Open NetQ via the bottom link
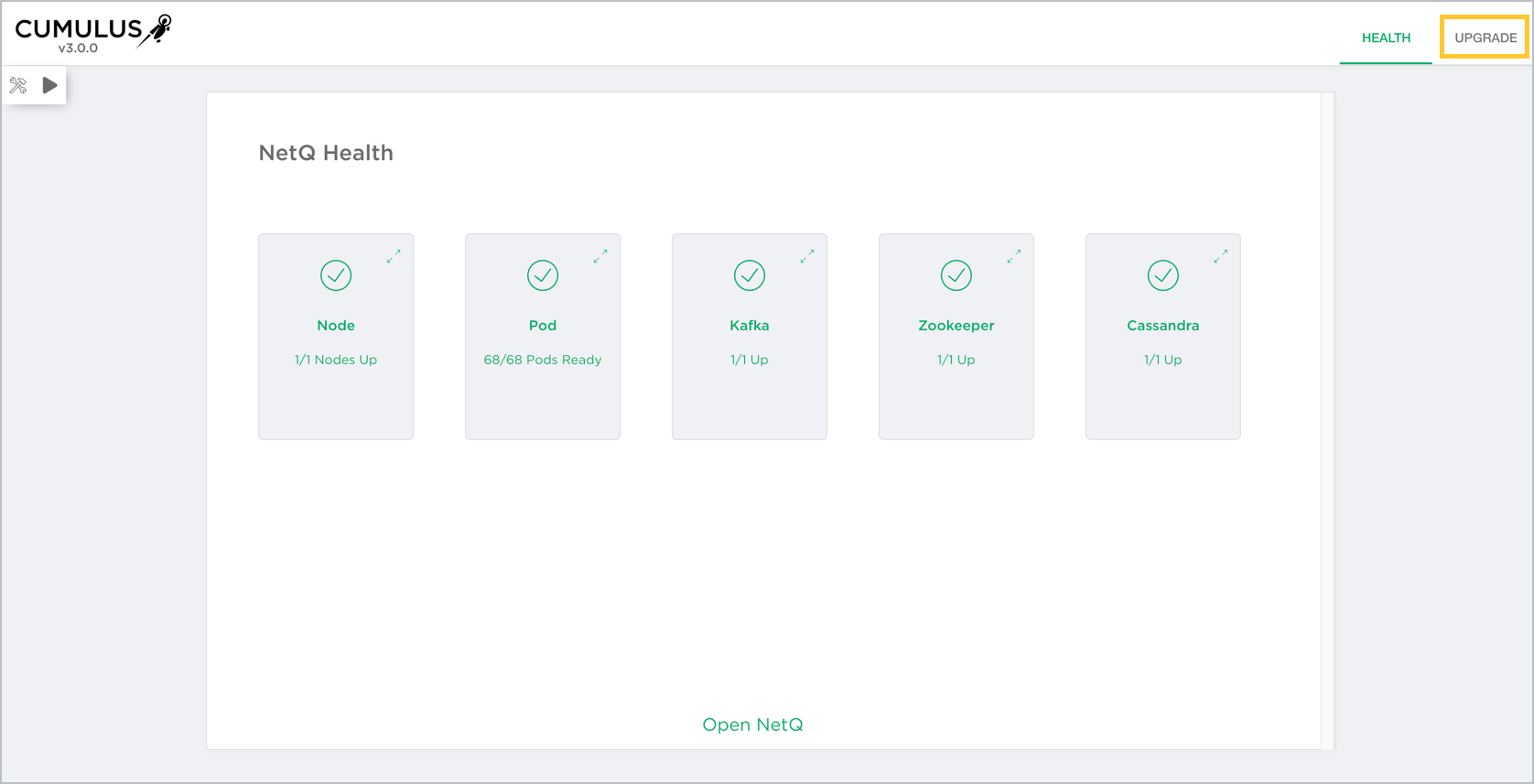Screen dimensions: 1534x784 (x=752, y=725)
